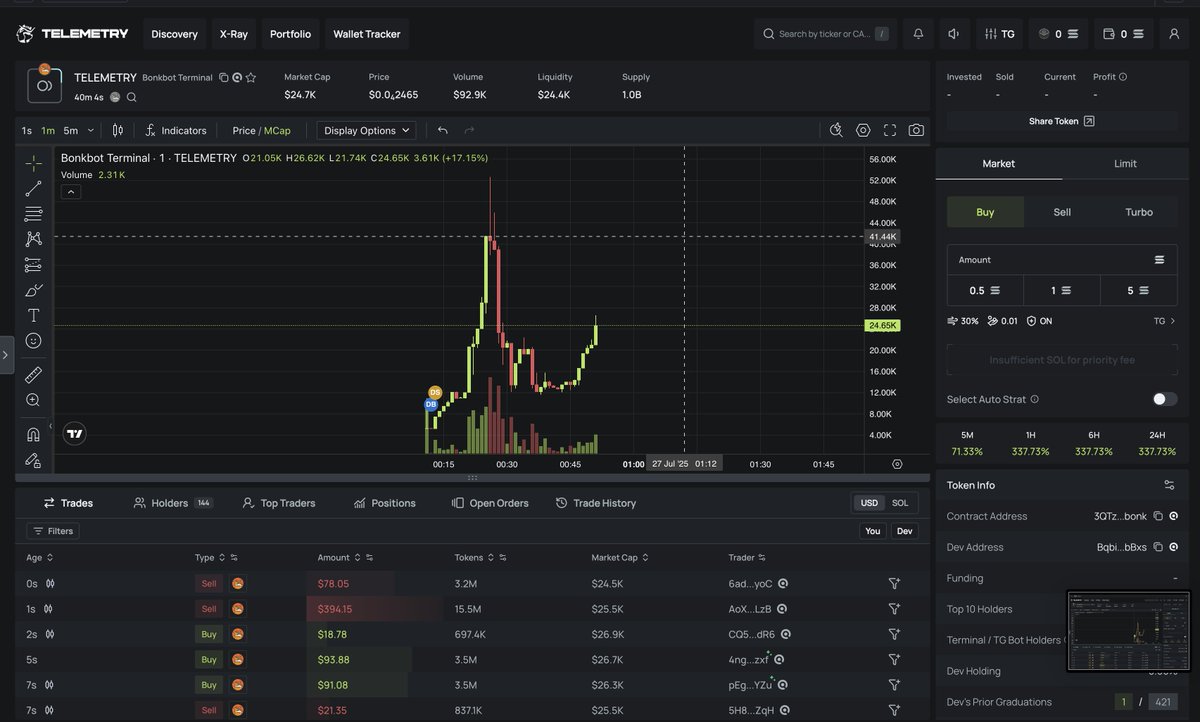Toggle the You trades filter

(x=873, y=531)
